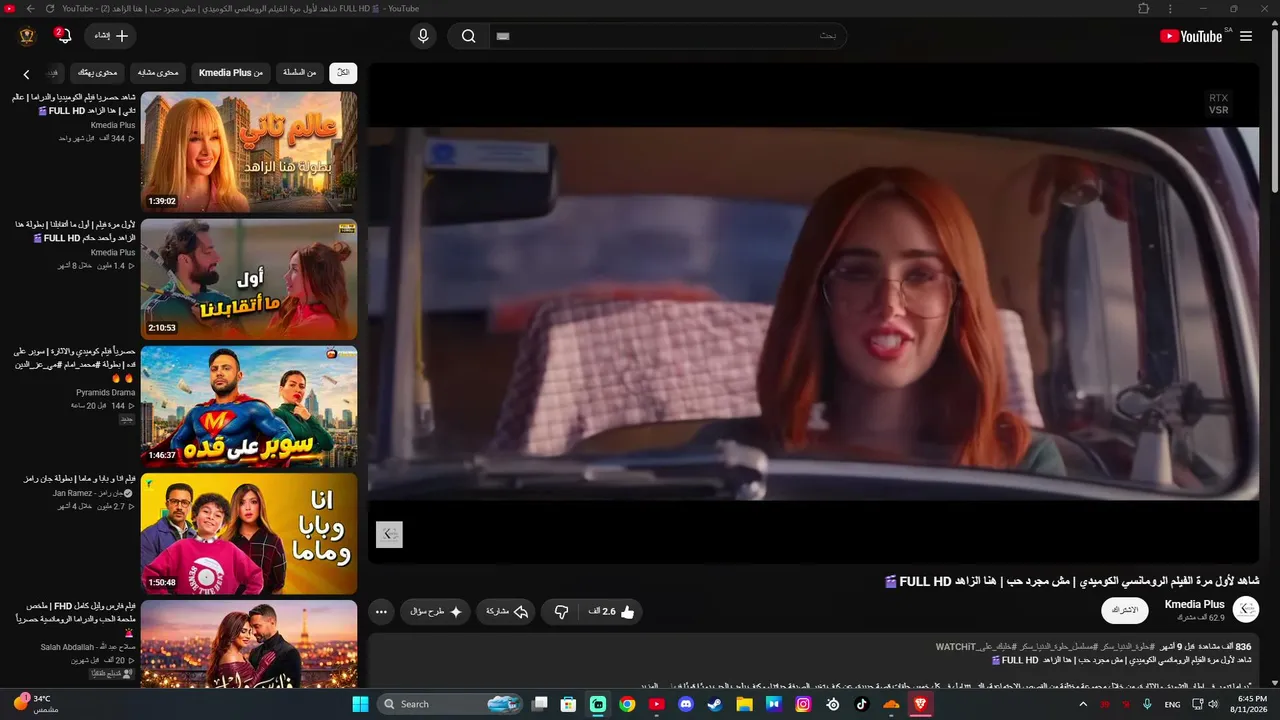Screen dimensions: 1280x720
Task: Open Chrome from the taskbar
Action: click(x=627, y=704)
